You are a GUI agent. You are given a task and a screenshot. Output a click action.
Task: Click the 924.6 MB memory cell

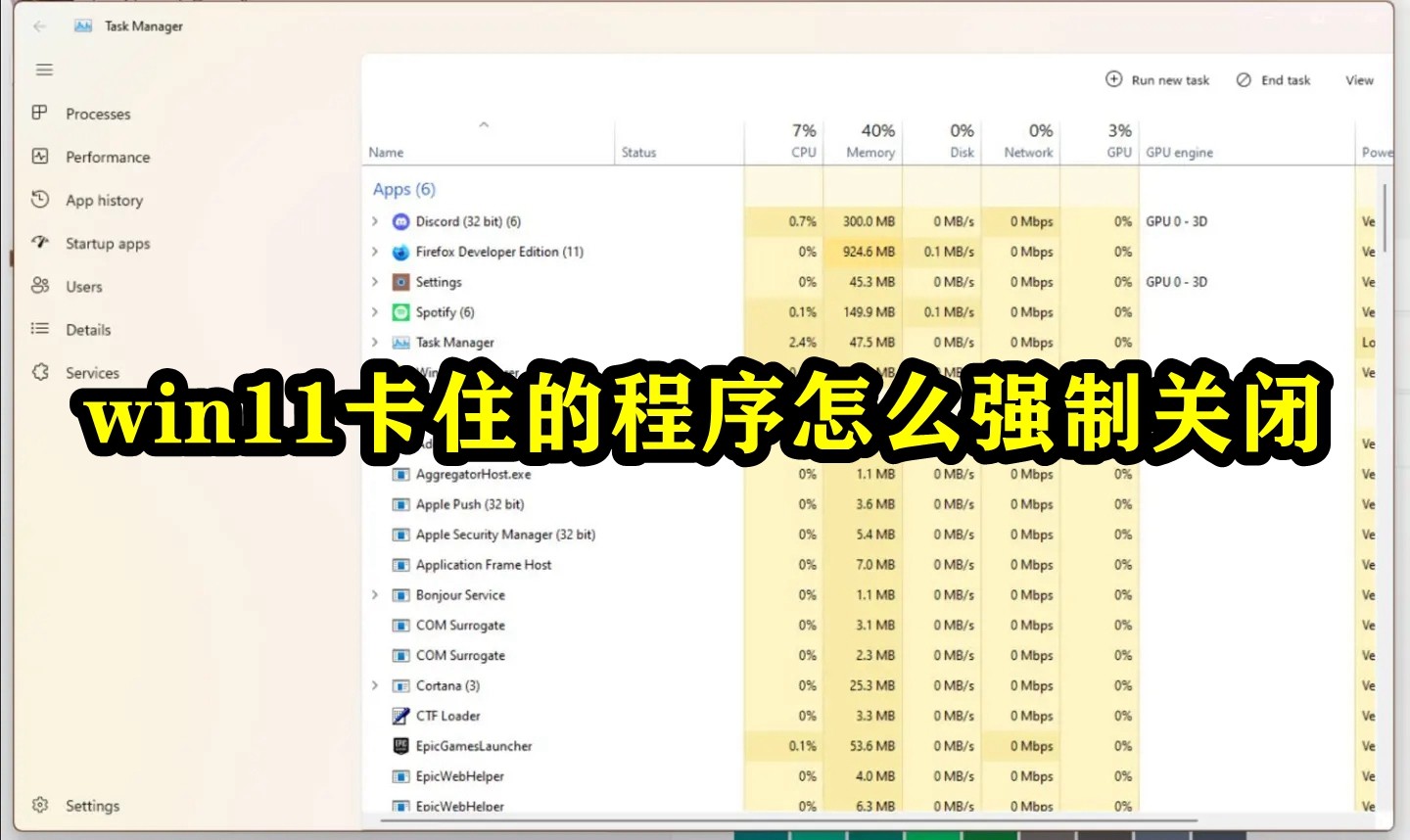(x=863, y=253)
